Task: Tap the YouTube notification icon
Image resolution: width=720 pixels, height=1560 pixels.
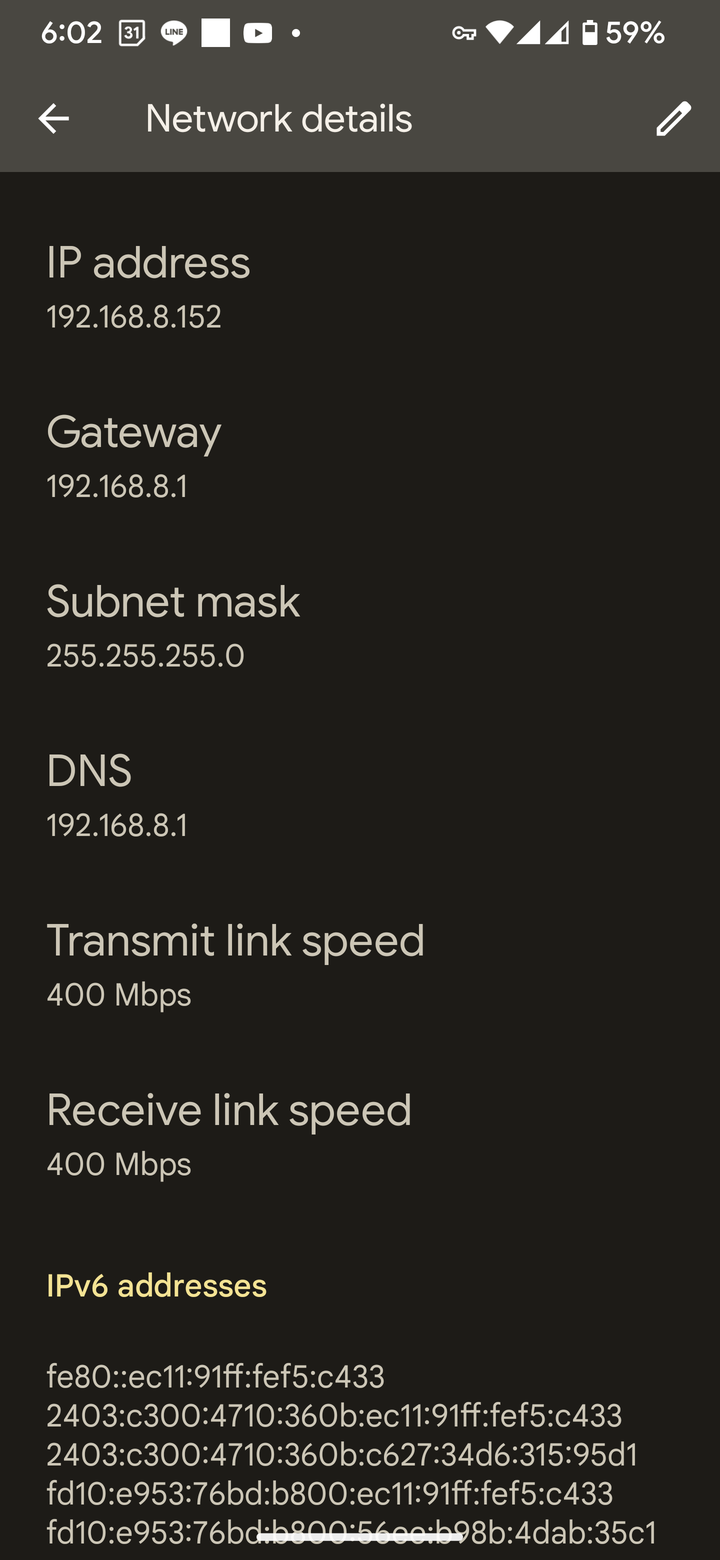Action: [x=257, y=33]
